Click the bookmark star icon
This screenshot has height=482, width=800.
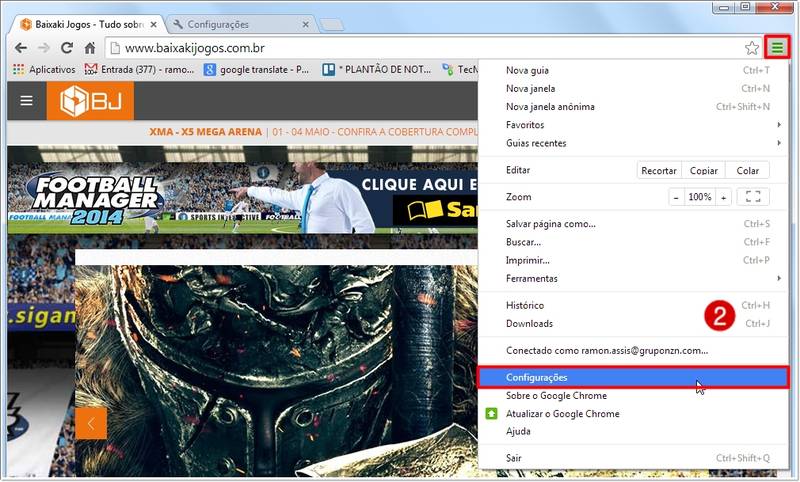pyautogui.click(x=752, y=48)
